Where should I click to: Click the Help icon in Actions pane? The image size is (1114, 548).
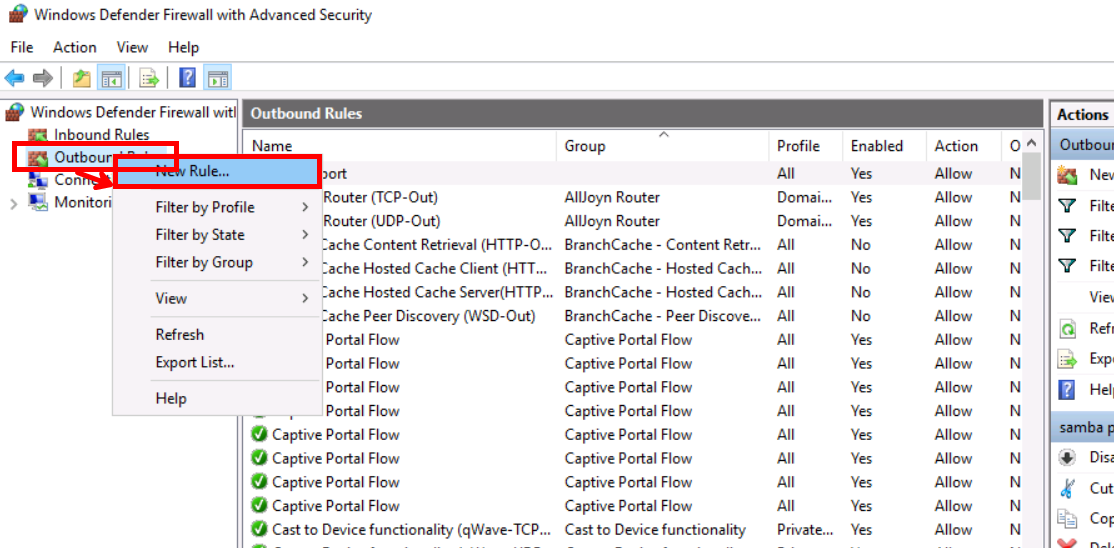(x=1067, y=389)
